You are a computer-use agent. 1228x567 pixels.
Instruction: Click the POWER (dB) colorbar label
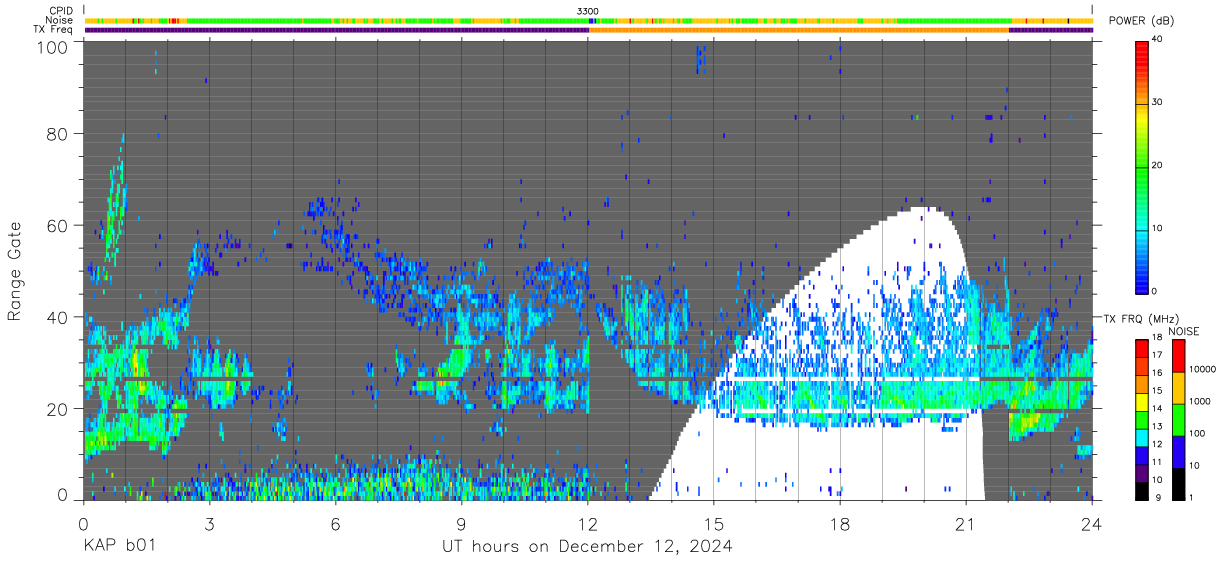(x=1142, y=21)
